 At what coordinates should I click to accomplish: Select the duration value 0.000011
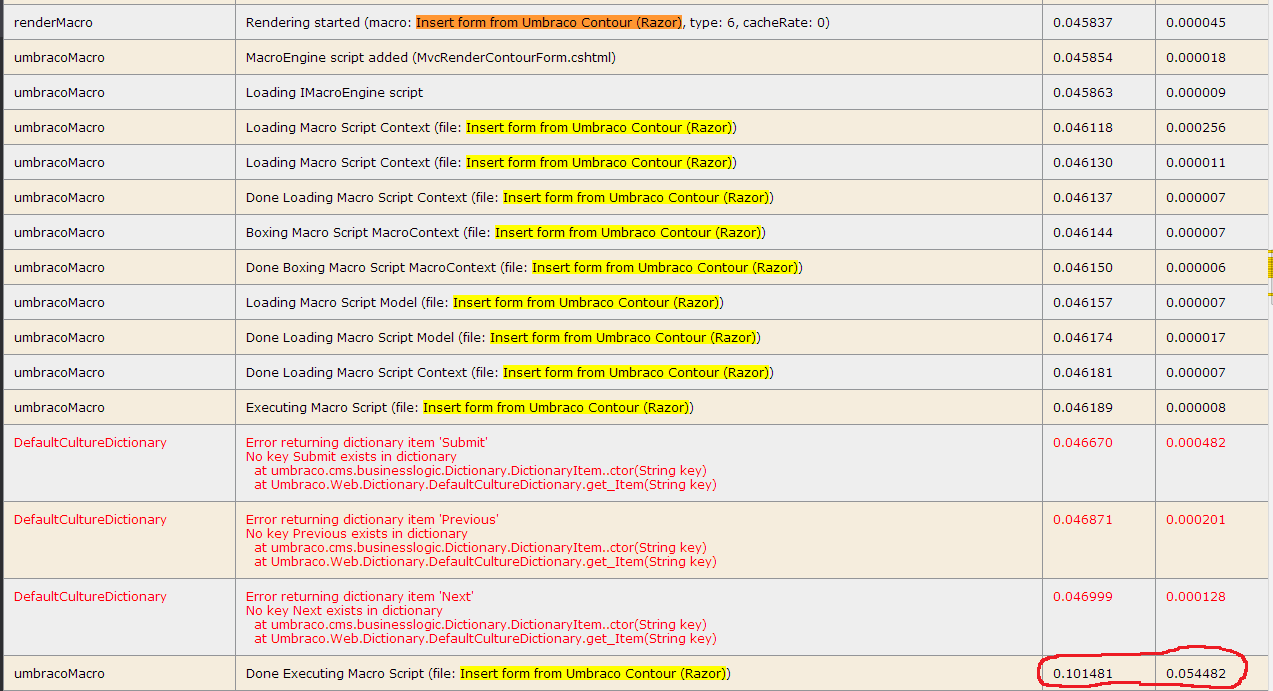(x=1196, y=162)
